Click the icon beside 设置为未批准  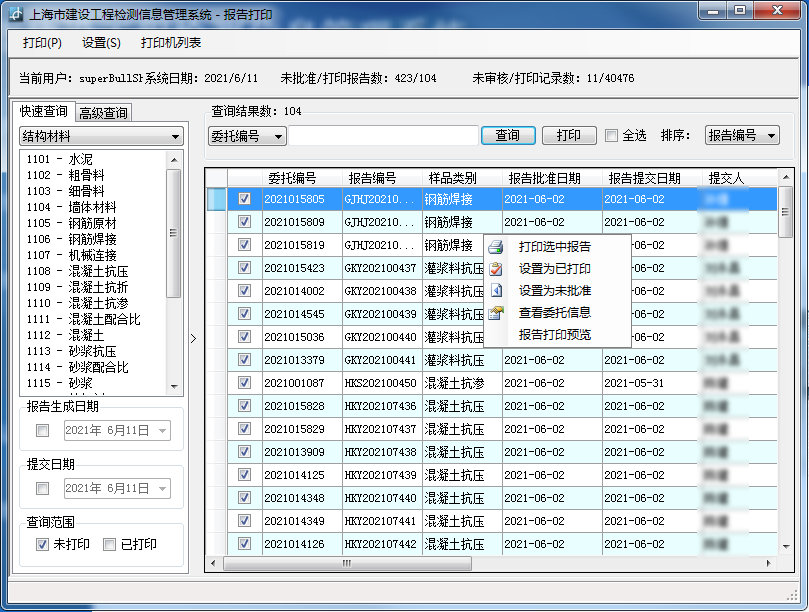tap(496, 291)
